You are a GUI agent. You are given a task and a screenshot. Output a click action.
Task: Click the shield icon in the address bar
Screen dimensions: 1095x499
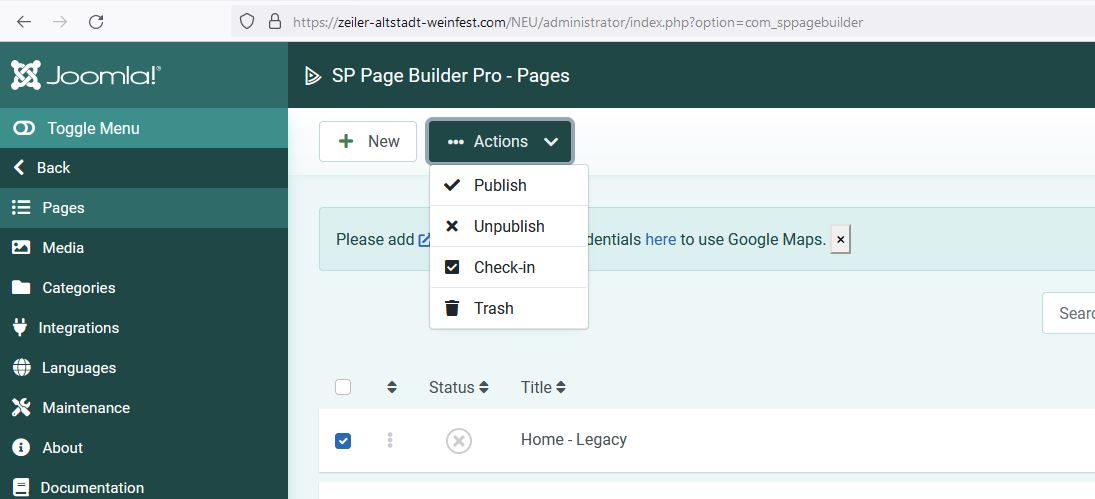coord(248,21)
